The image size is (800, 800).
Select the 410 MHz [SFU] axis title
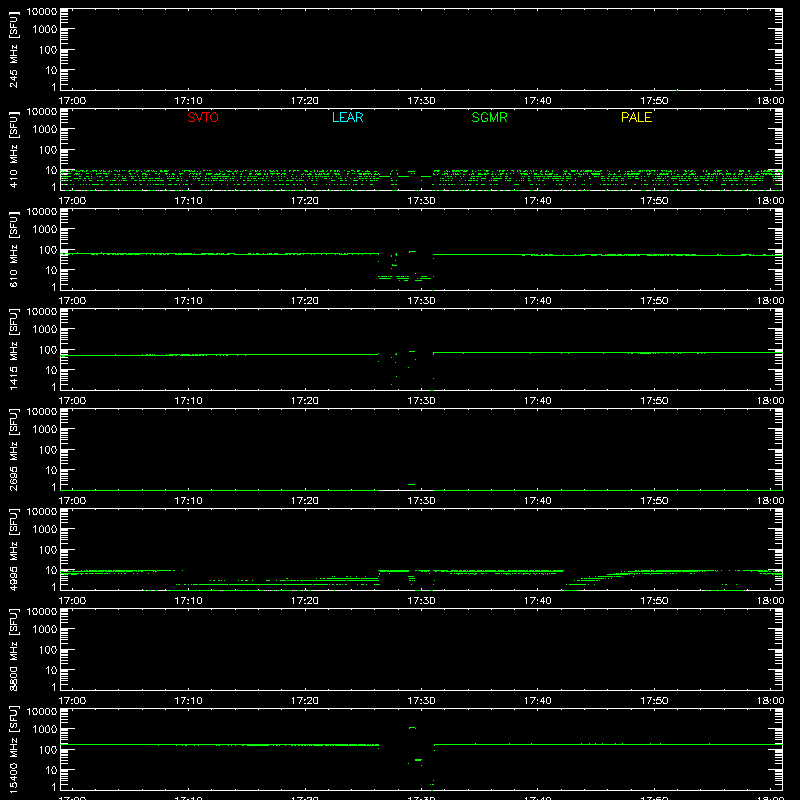(x=13, y=149)
